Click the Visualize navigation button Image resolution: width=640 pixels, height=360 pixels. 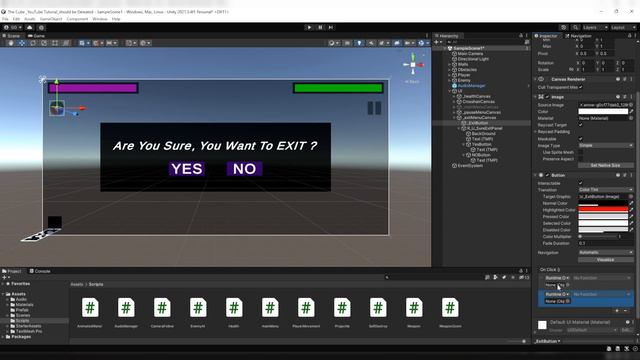(x=606, y=260)
